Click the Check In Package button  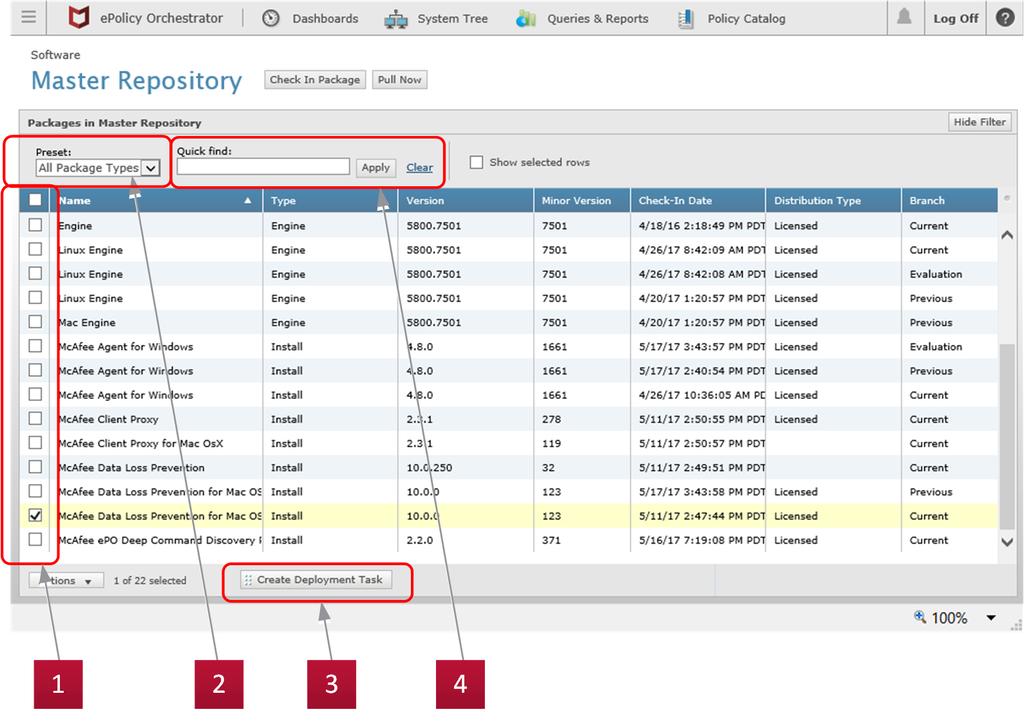tap(315, 80)
